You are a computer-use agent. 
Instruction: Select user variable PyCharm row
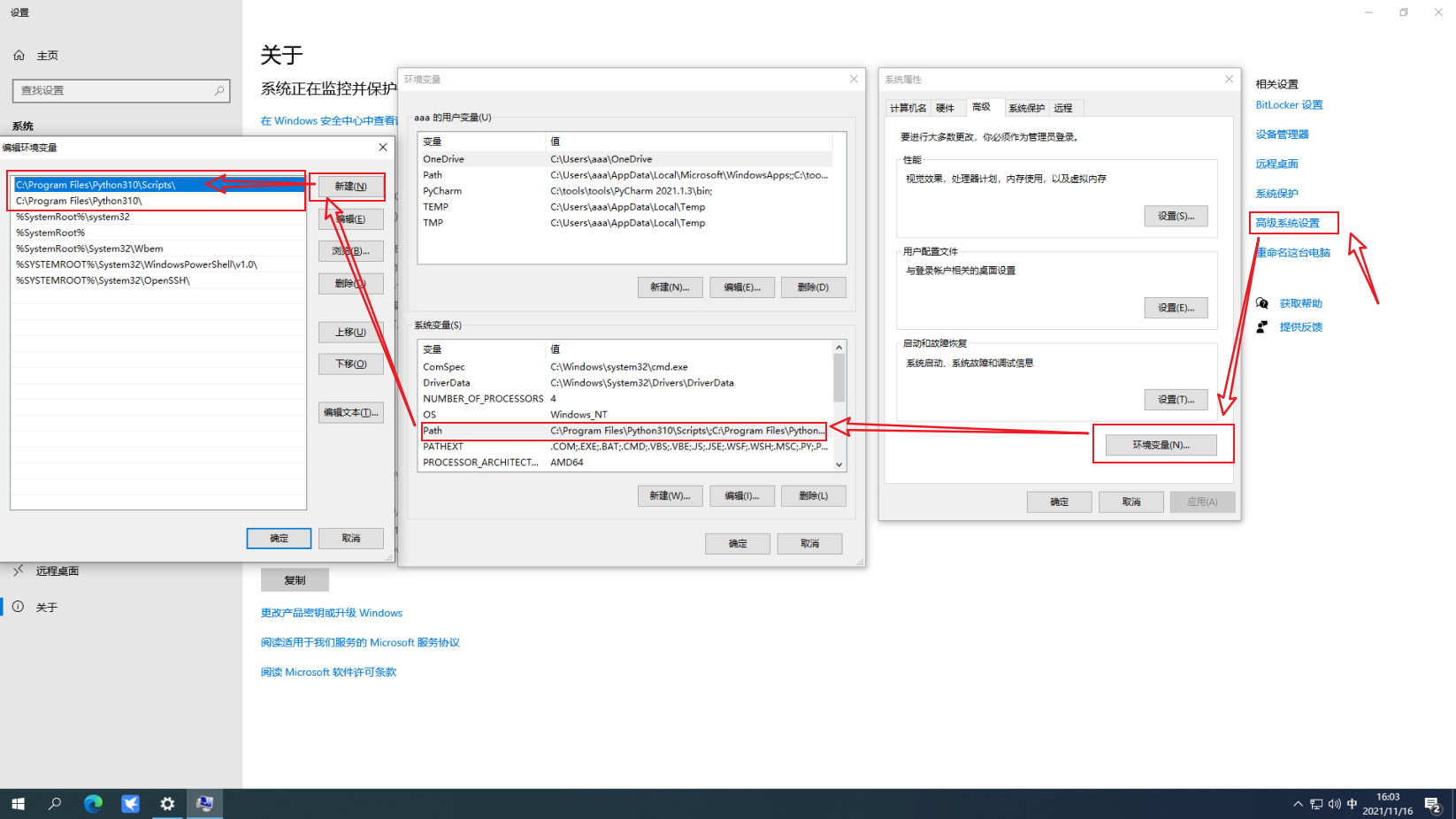click(x=626, y=191)
